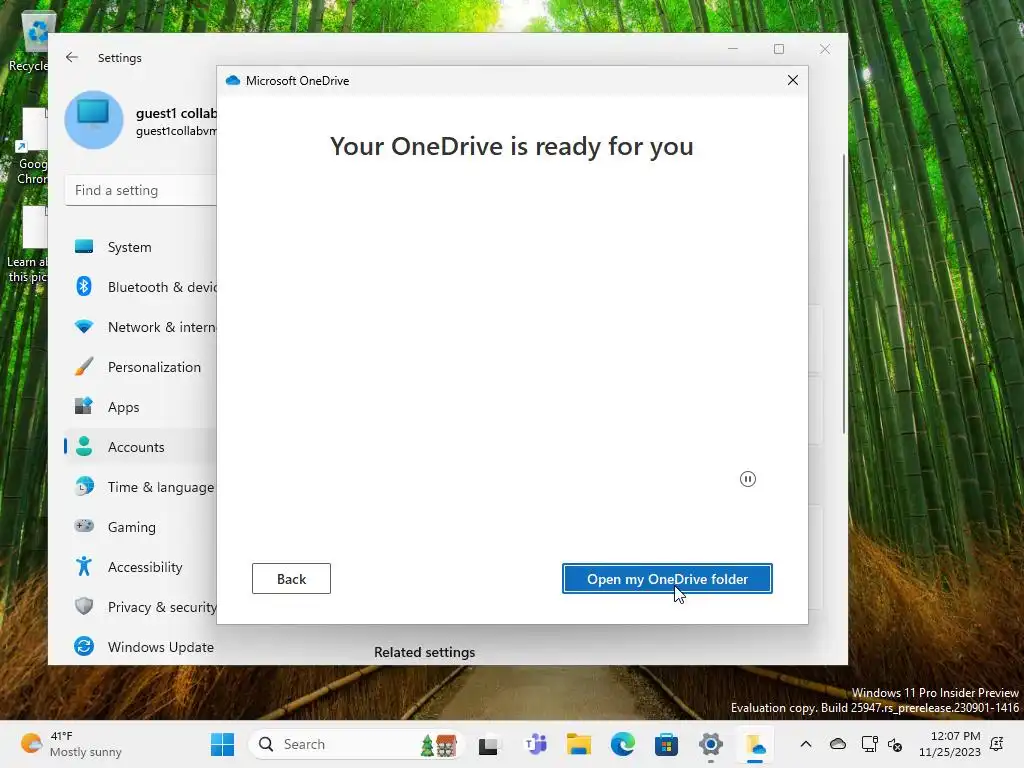Open Network & internet settings
Viewport: 1024px width, 768px height.
(140, 327)
